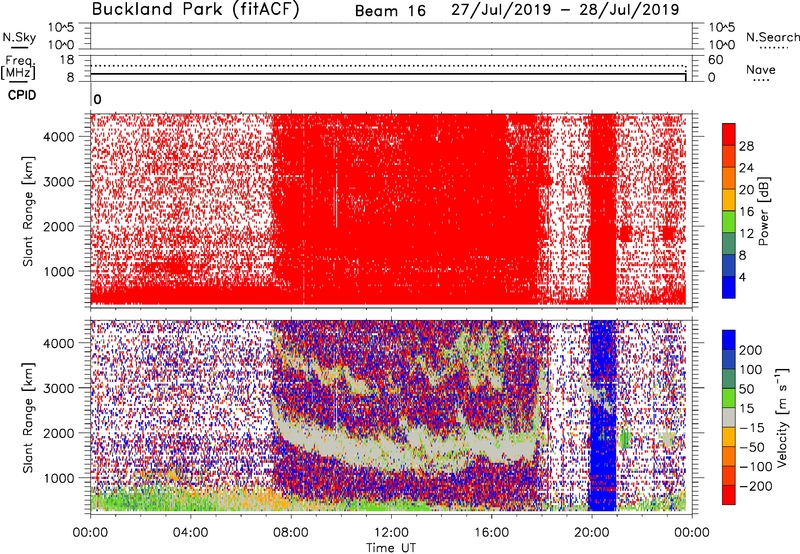Click the CPID value 0
Image resolution: width=800 pixels, height=554 pixels.
click(x=97, y=99)
